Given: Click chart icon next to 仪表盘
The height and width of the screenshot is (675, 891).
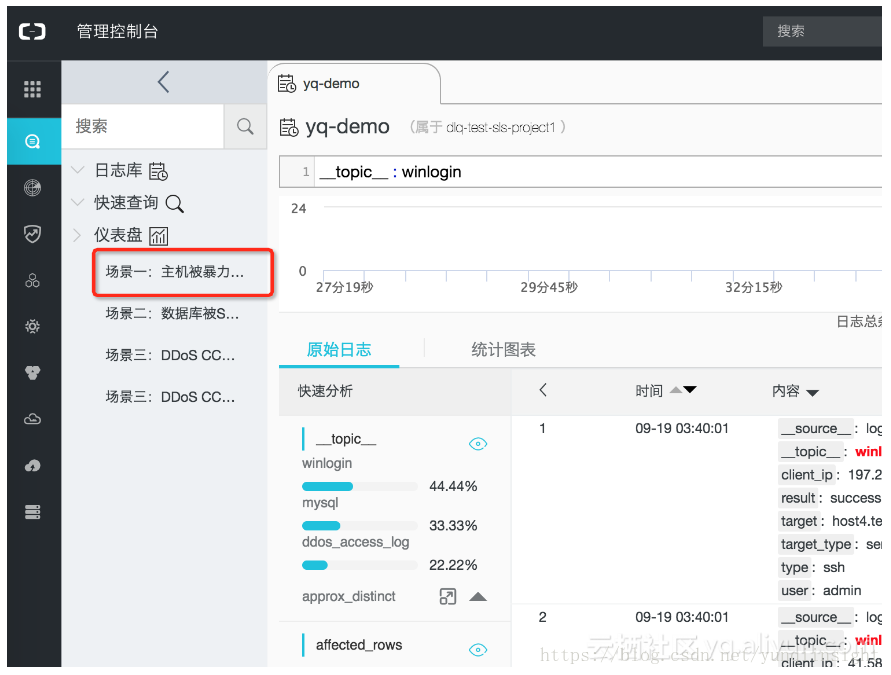Looking at the screenshot, I should click(159, 236).
